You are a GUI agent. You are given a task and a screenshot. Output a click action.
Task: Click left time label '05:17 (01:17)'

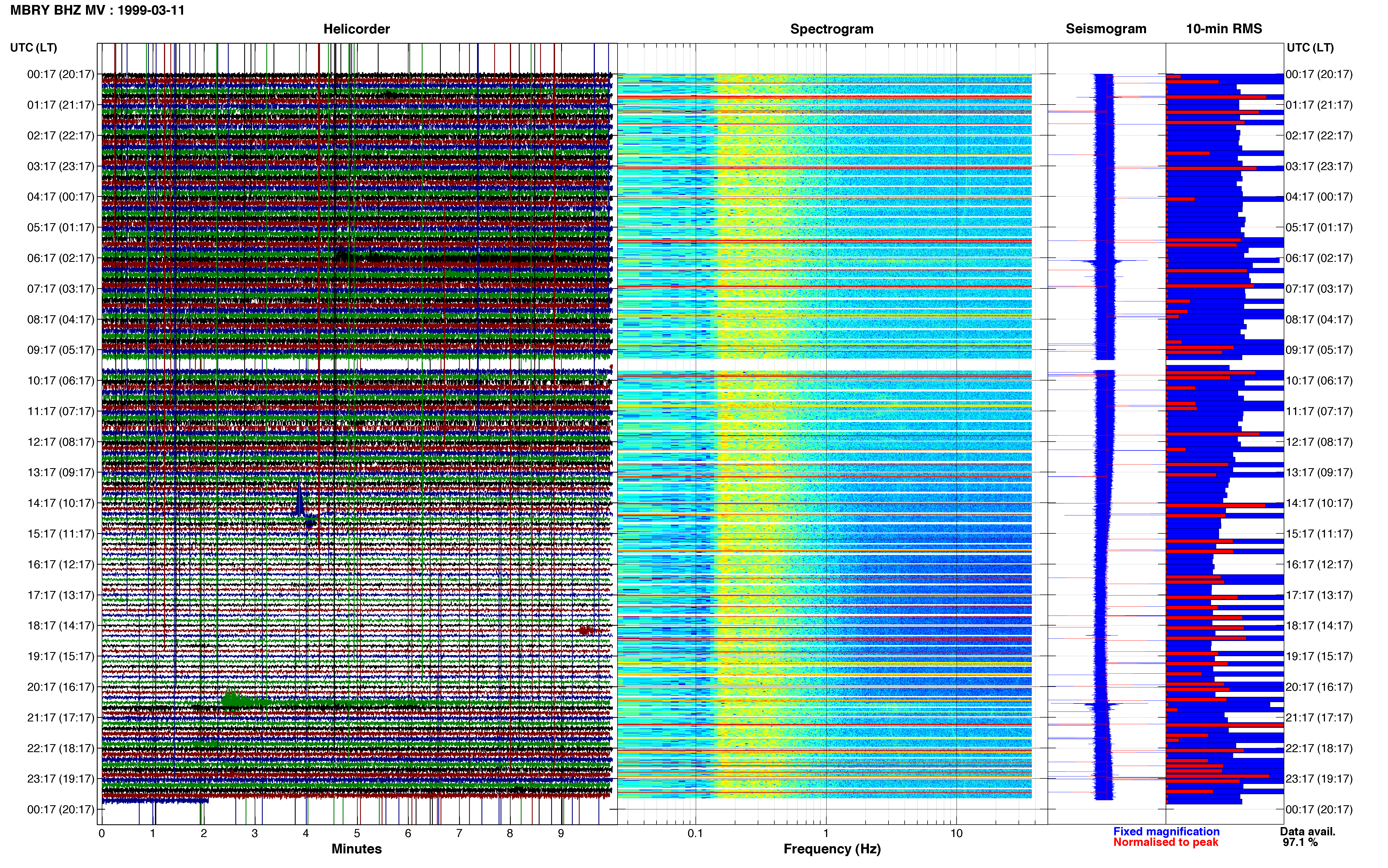click(61, 227)
